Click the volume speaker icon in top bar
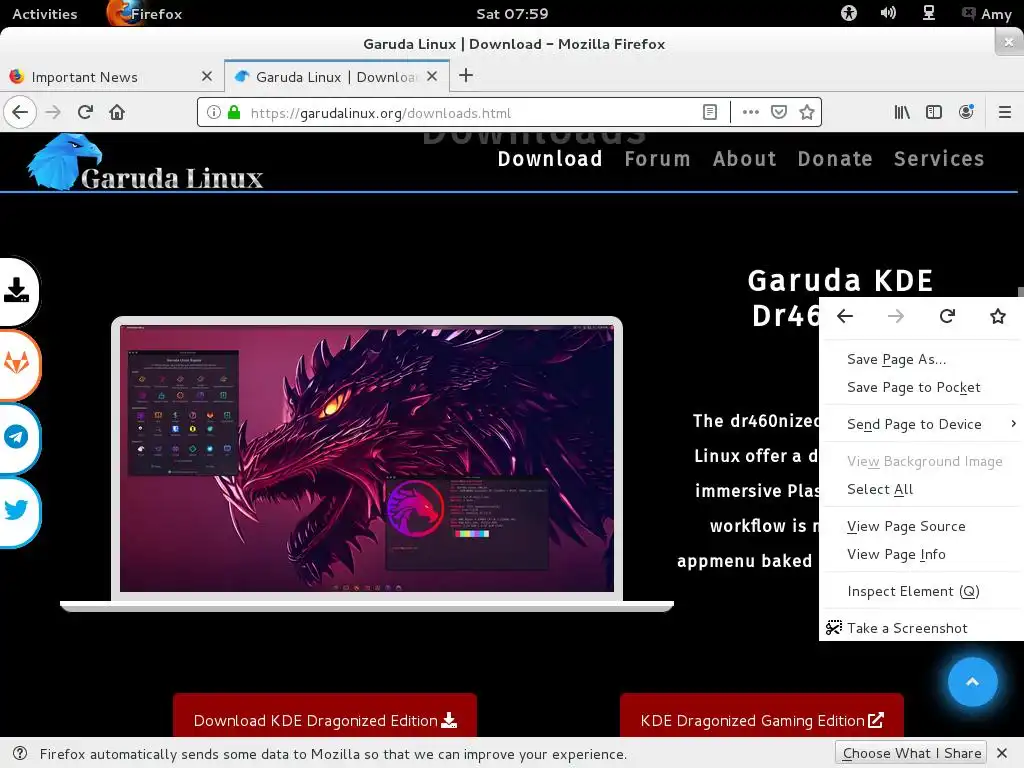This screenshot has height=768, width=1024. (888, 13)
